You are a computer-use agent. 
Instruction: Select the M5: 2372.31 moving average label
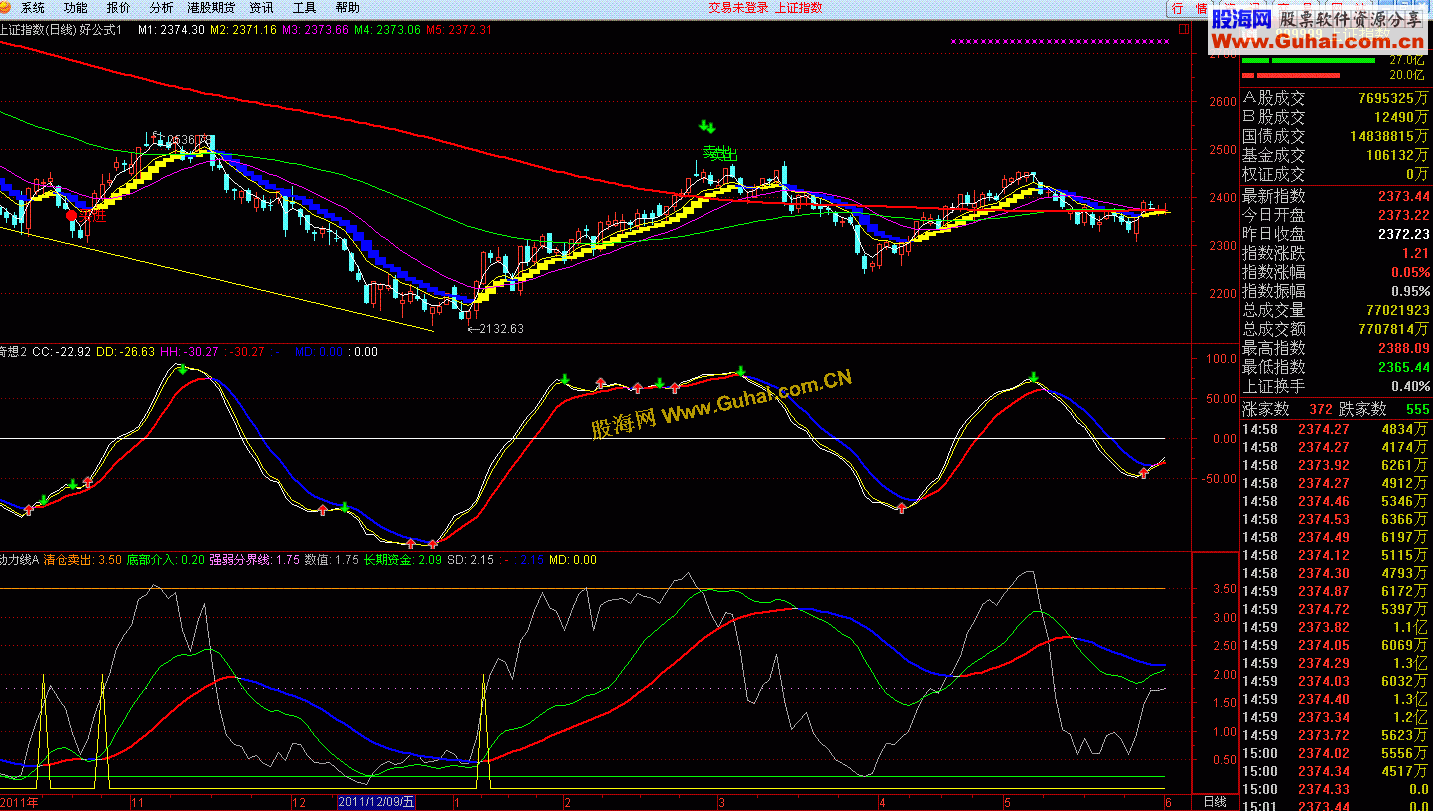point(459,30)
